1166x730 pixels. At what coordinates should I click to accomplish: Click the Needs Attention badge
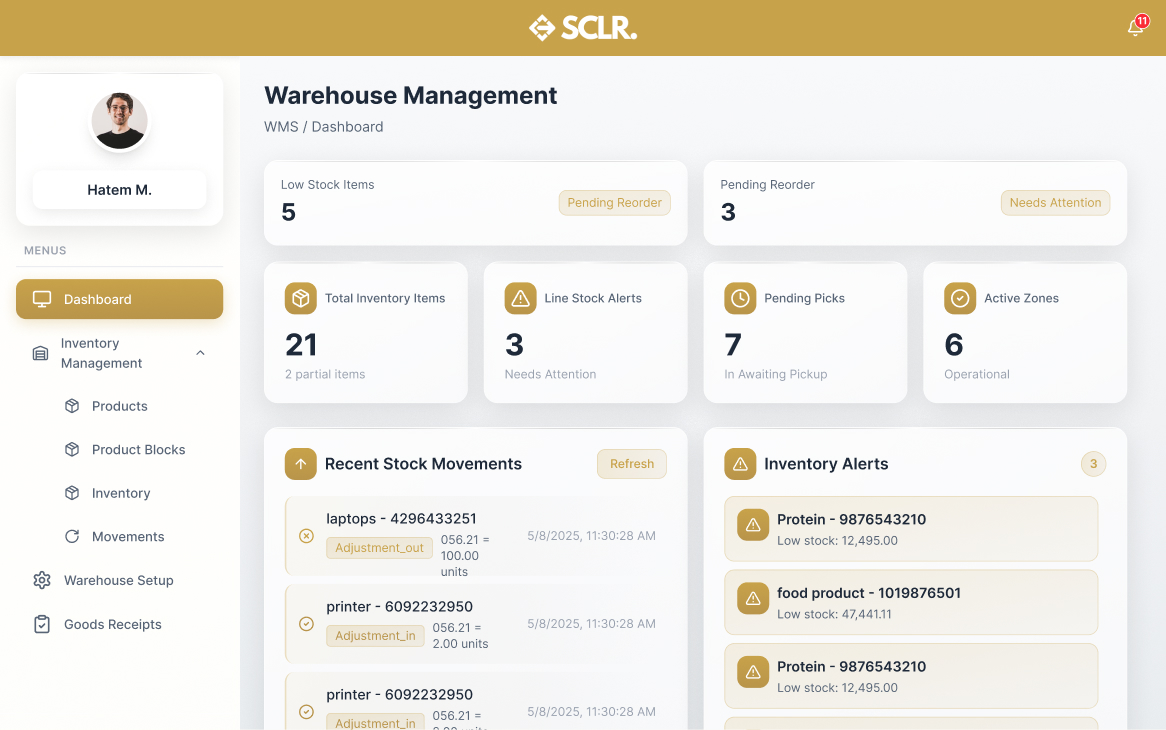(1055, 202)
